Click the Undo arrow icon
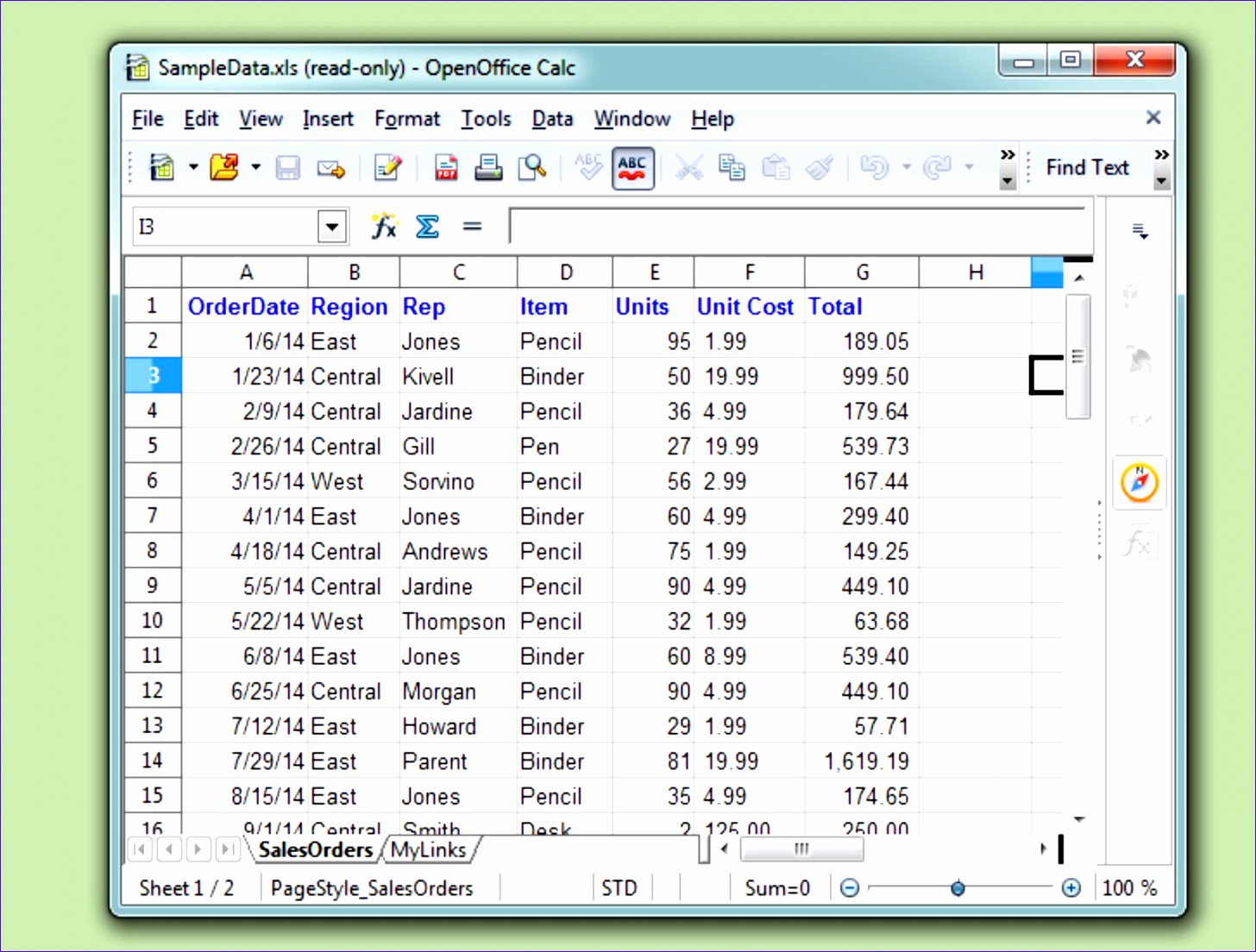This screenshot has height=952, width=1256. click(x=875, y=167)
